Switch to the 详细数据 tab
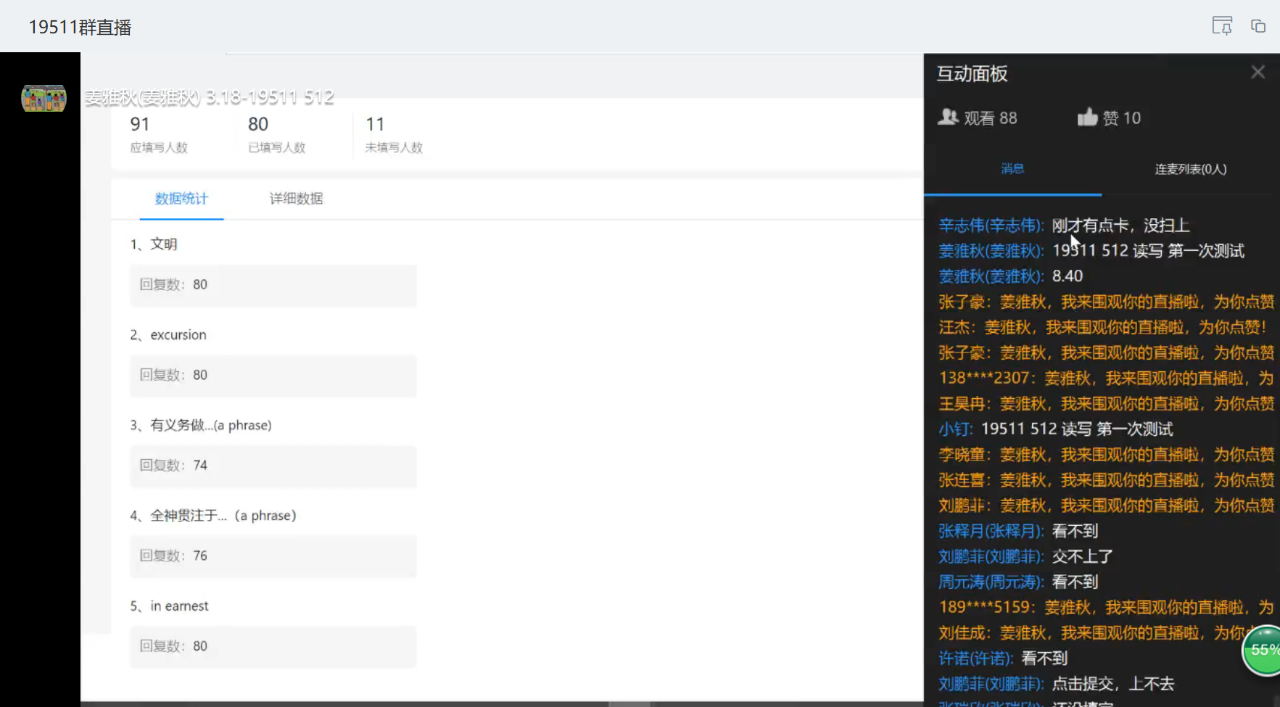The width and height of the screenshot is (1280, 707). point(296,198)
